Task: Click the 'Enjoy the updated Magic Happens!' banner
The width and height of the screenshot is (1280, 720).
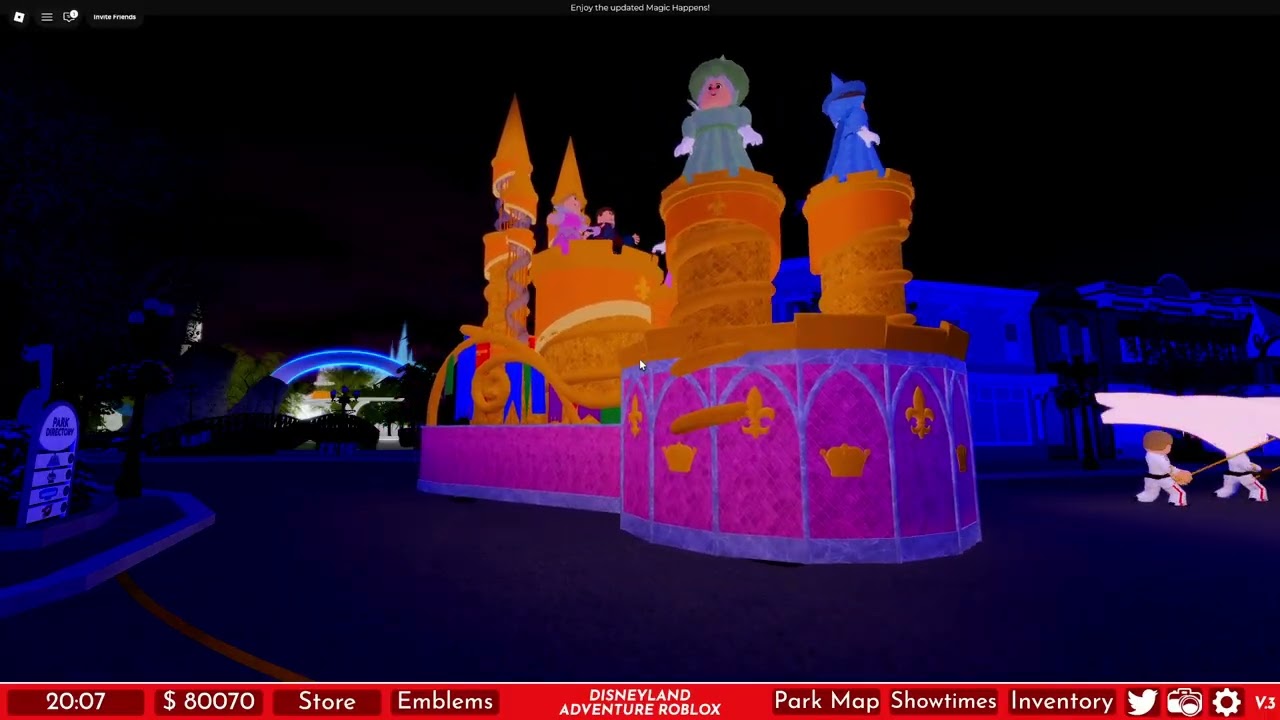Action: (640, 8)
